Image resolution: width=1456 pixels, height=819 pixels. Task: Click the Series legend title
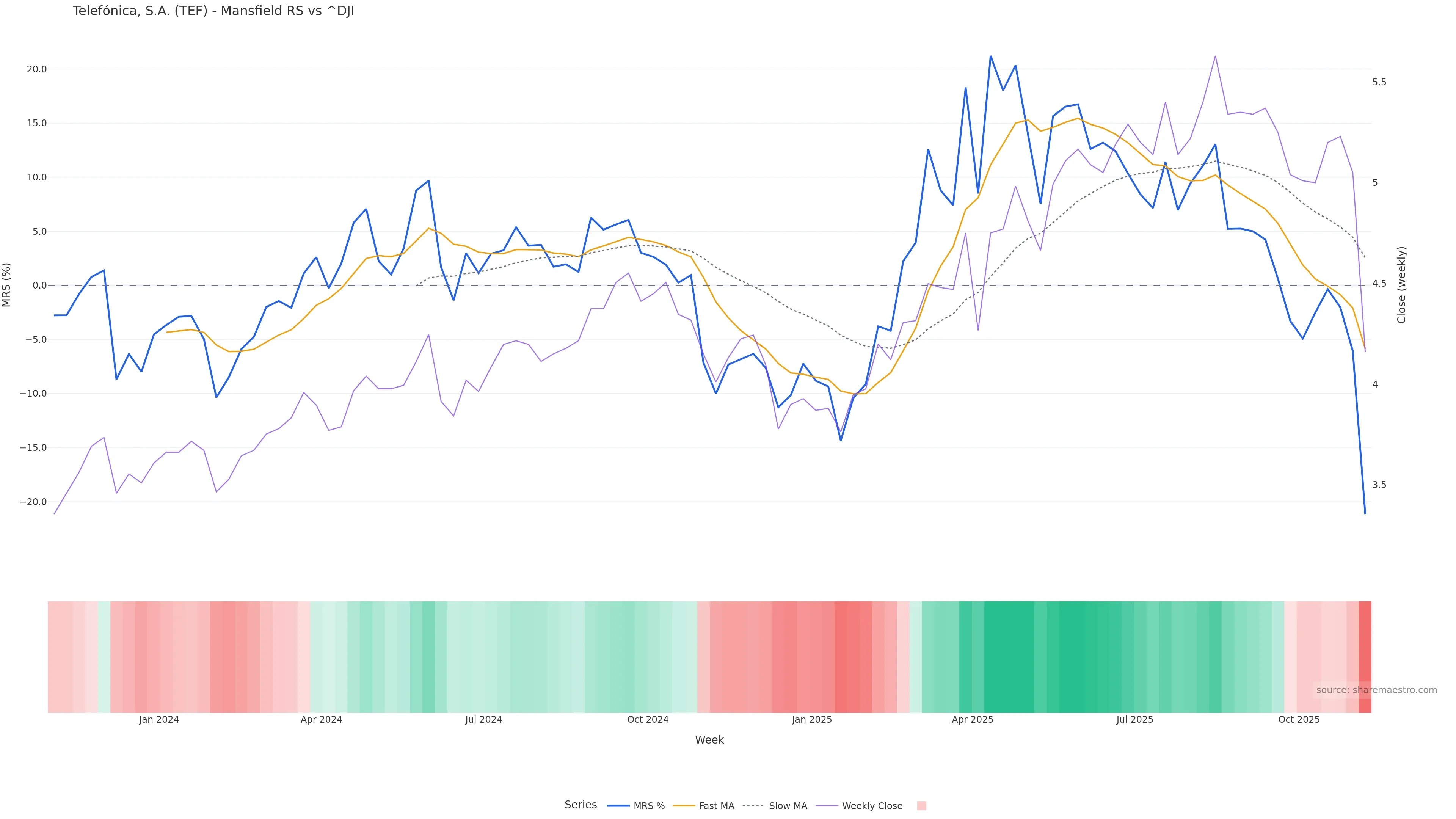[x=581, y=805]
